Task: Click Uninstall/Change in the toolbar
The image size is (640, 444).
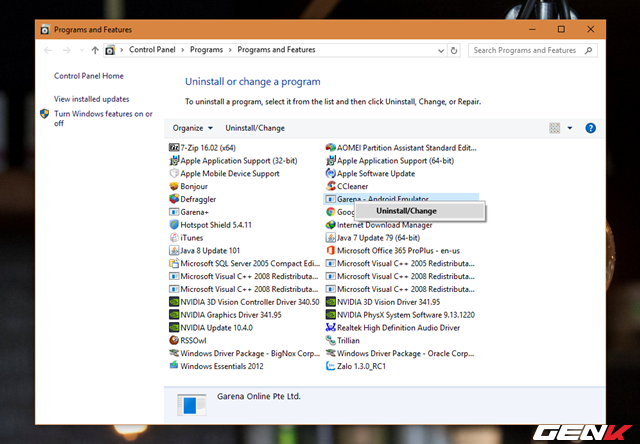Action: coord(255,128)
